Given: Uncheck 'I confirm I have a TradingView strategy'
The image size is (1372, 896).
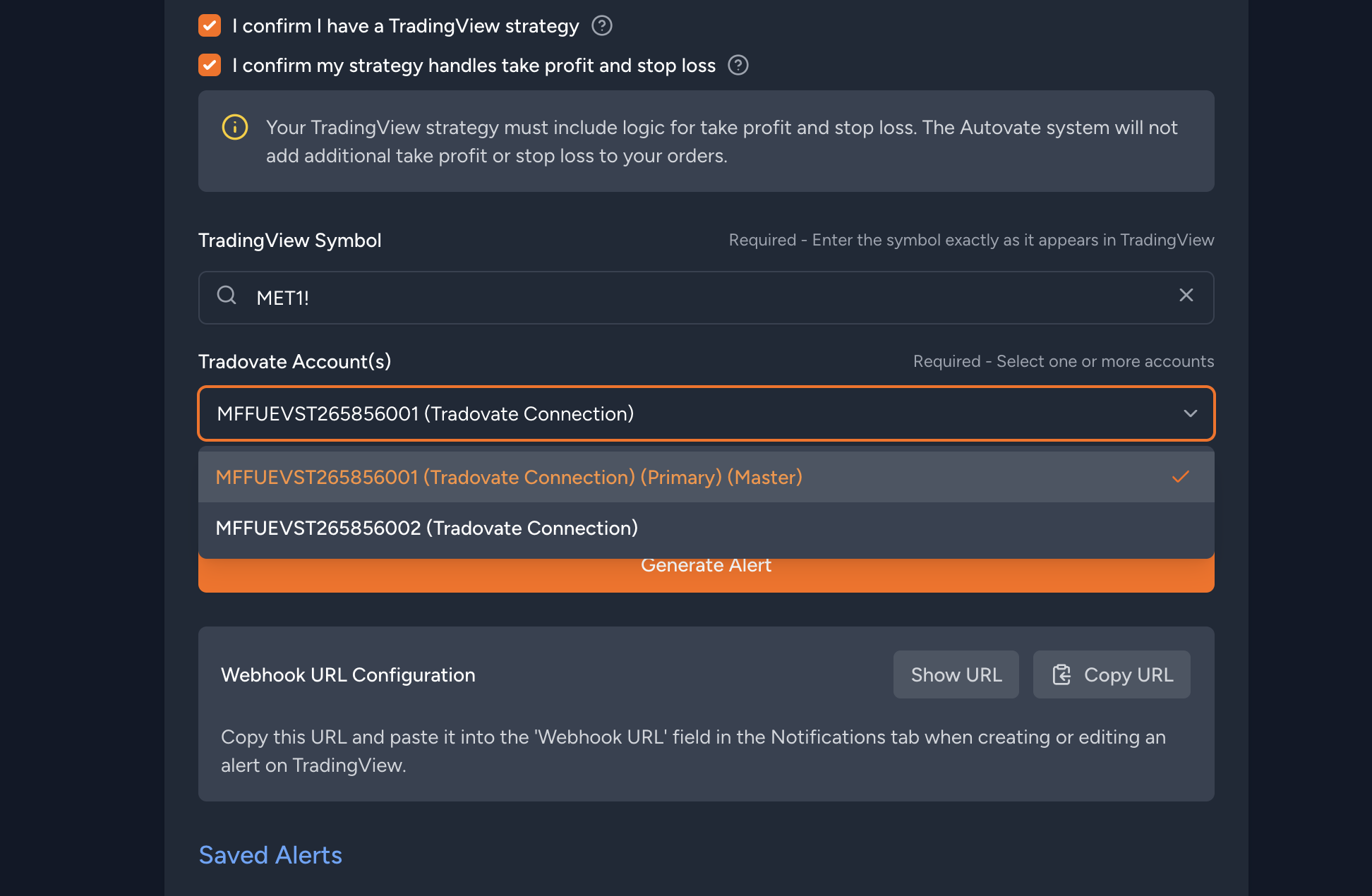Looking at the screenshot, I should pos(210,26).
